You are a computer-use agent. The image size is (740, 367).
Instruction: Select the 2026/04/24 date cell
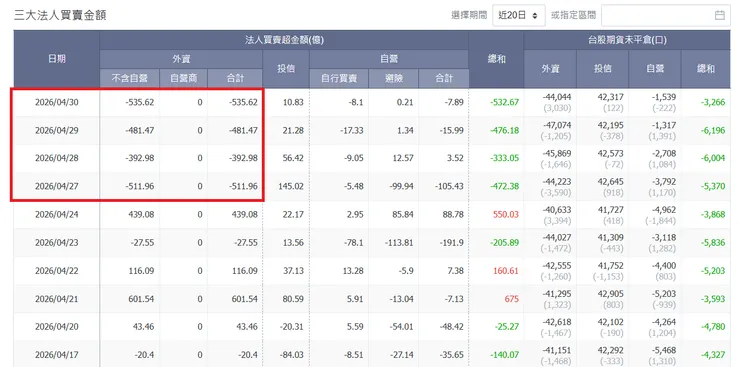(57, 214)
